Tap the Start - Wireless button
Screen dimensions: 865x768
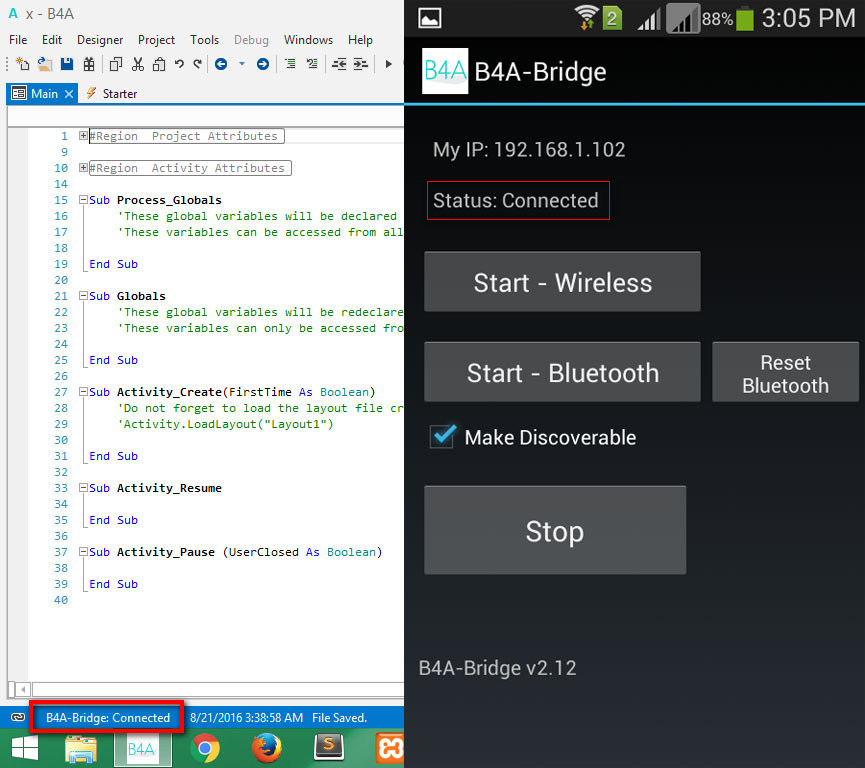tap(562, 282)
